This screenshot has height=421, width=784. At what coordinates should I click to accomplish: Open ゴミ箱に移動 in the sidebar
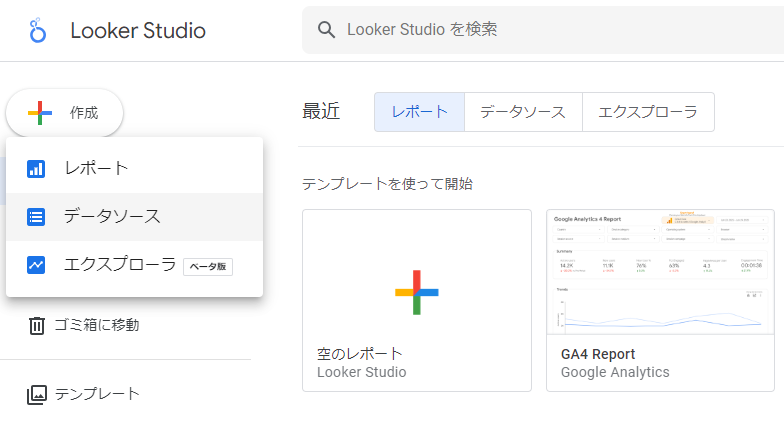pos(84,326)
